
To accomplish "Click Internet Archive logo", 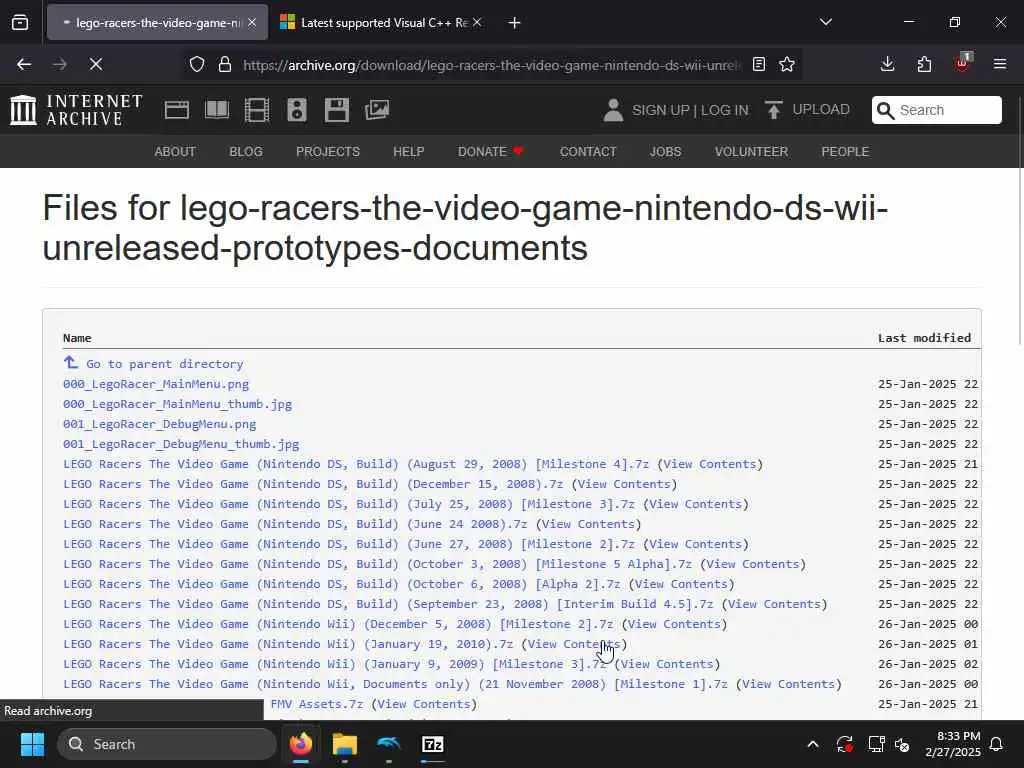I will pos(76,110).
